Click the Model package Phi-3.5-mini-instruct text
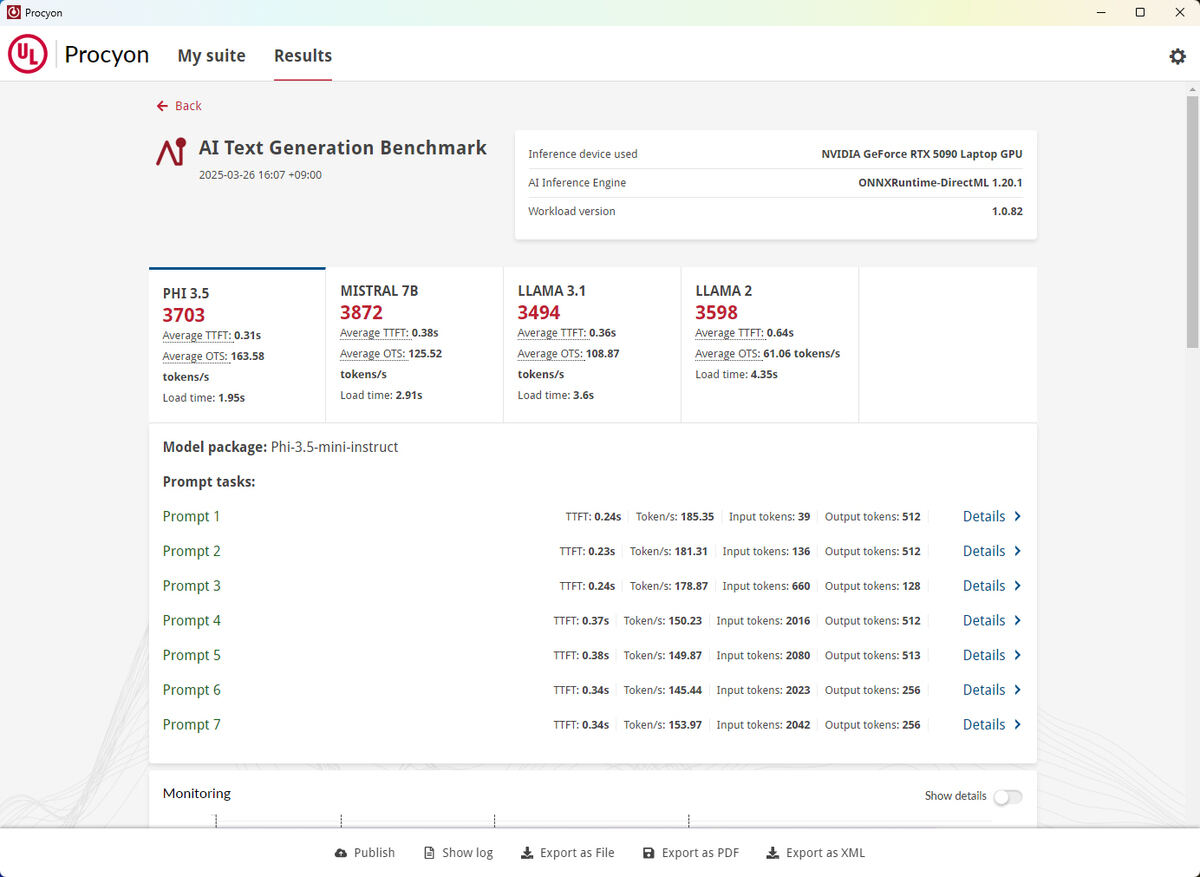The height and width of the screenshot is (877, 1200). point(281,447)
